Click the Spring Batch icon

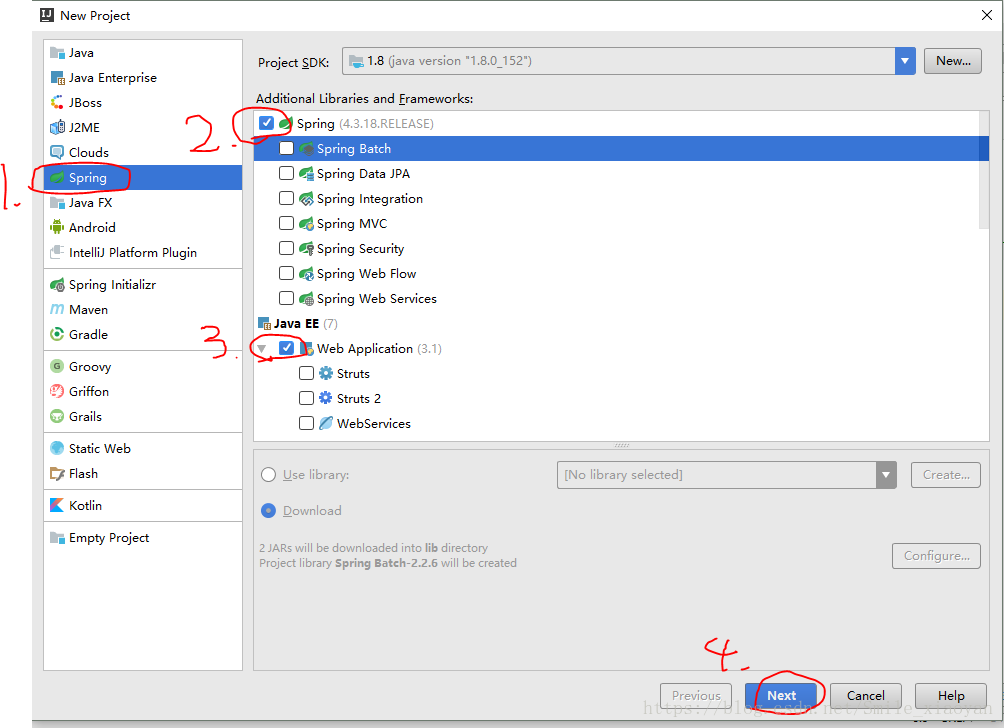(307, 149)
